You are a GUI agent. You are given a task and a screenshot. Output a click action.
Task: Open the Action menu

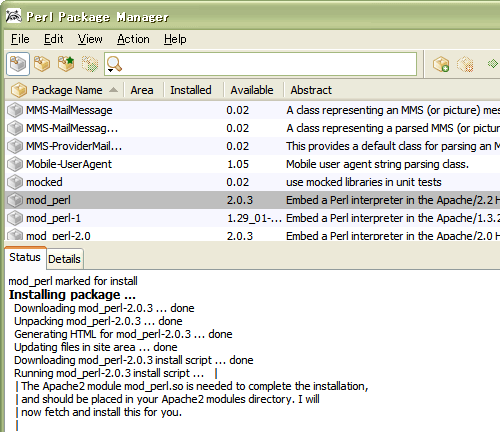pyautogui.click(x=133, y=39)
